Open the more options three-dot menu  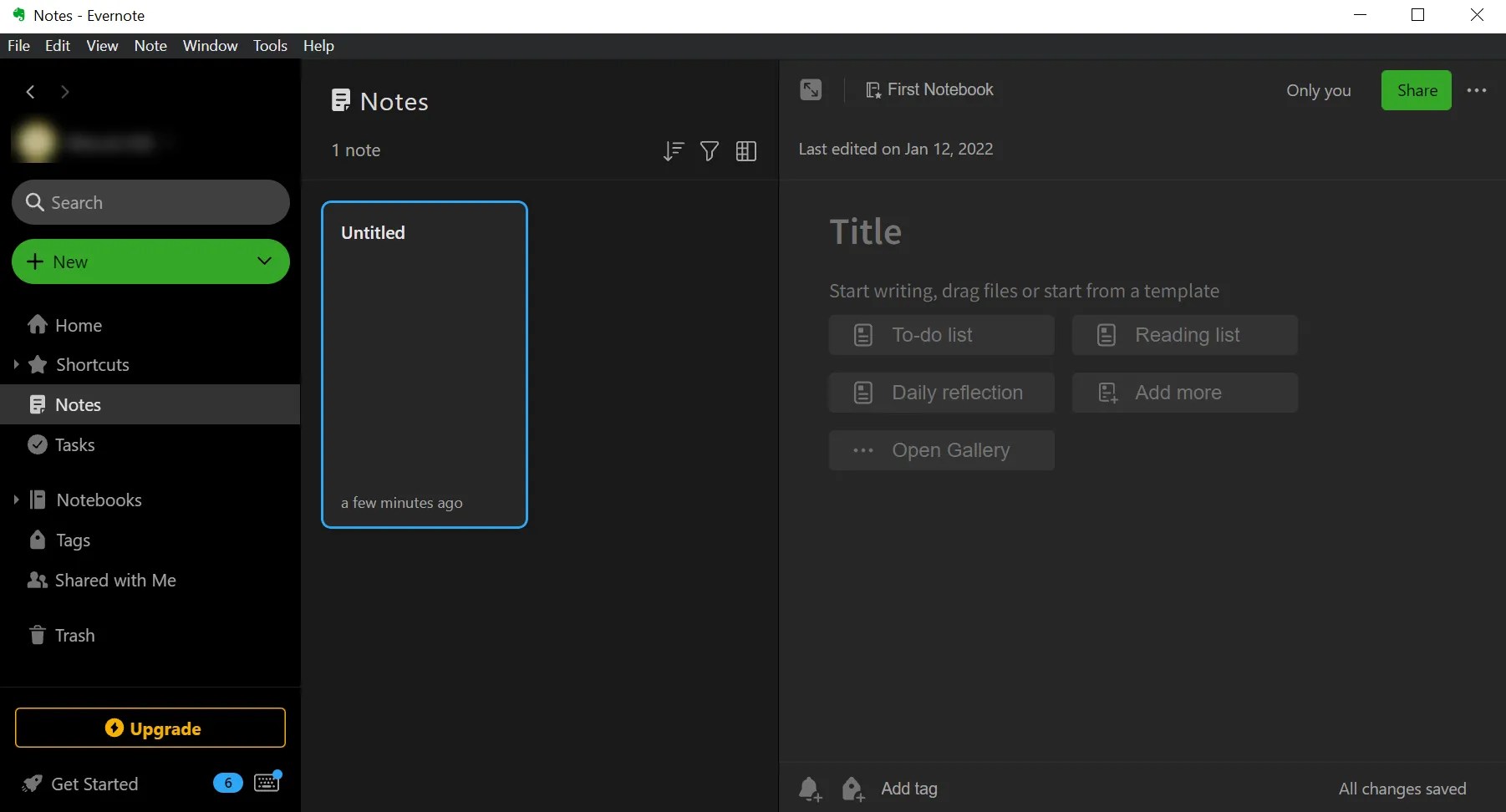1477,90
